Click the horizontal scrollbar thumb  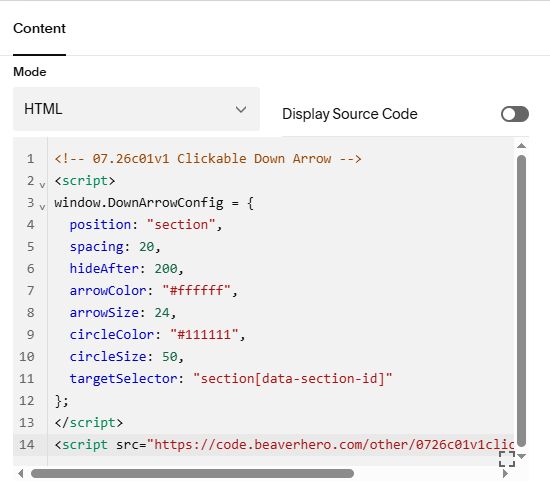(x=192, y=474)
